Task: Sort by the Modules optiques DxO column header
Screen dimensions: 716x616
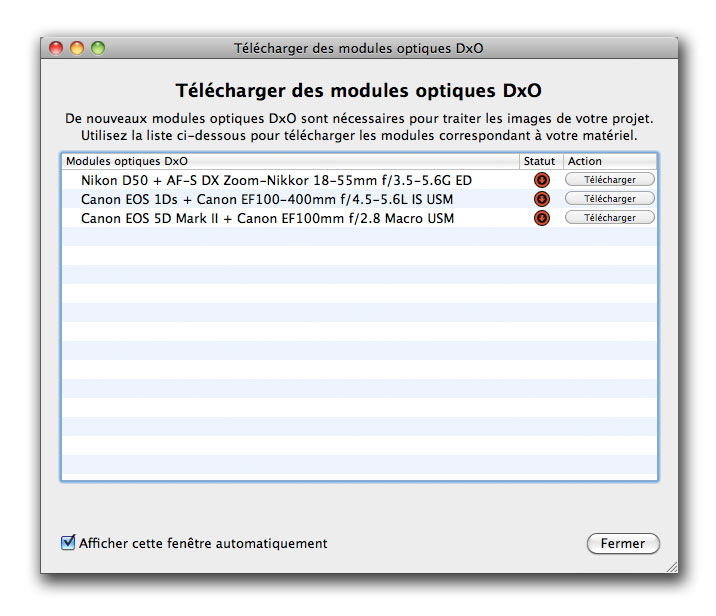Action: pos(290,161)
